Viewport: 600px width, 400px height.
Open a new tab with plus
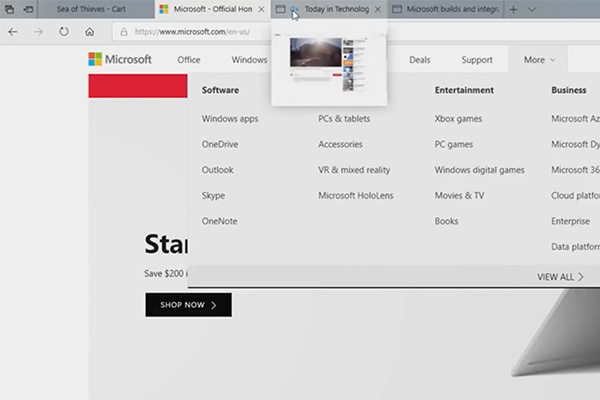click(514, 10)
